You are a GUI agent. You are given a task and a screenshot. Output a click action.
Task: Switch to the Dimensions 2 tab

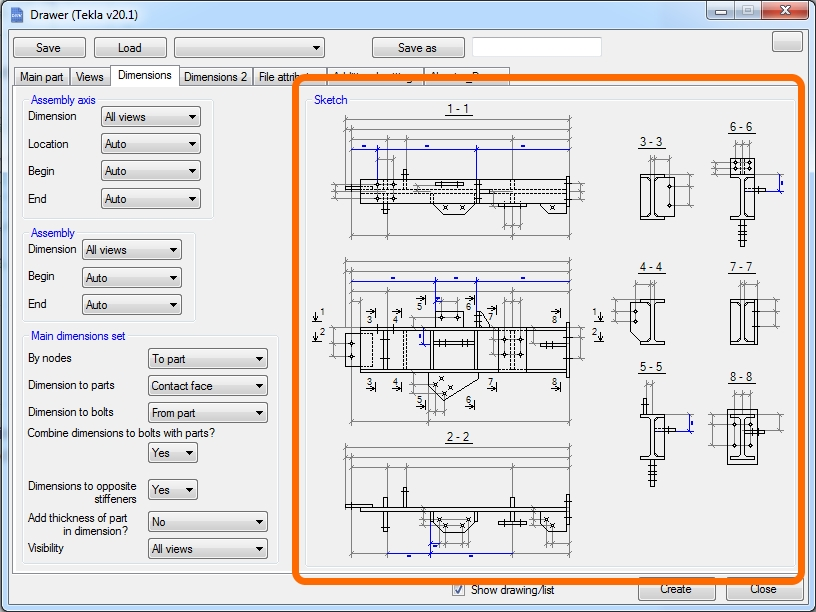click(x=215, y=77)
